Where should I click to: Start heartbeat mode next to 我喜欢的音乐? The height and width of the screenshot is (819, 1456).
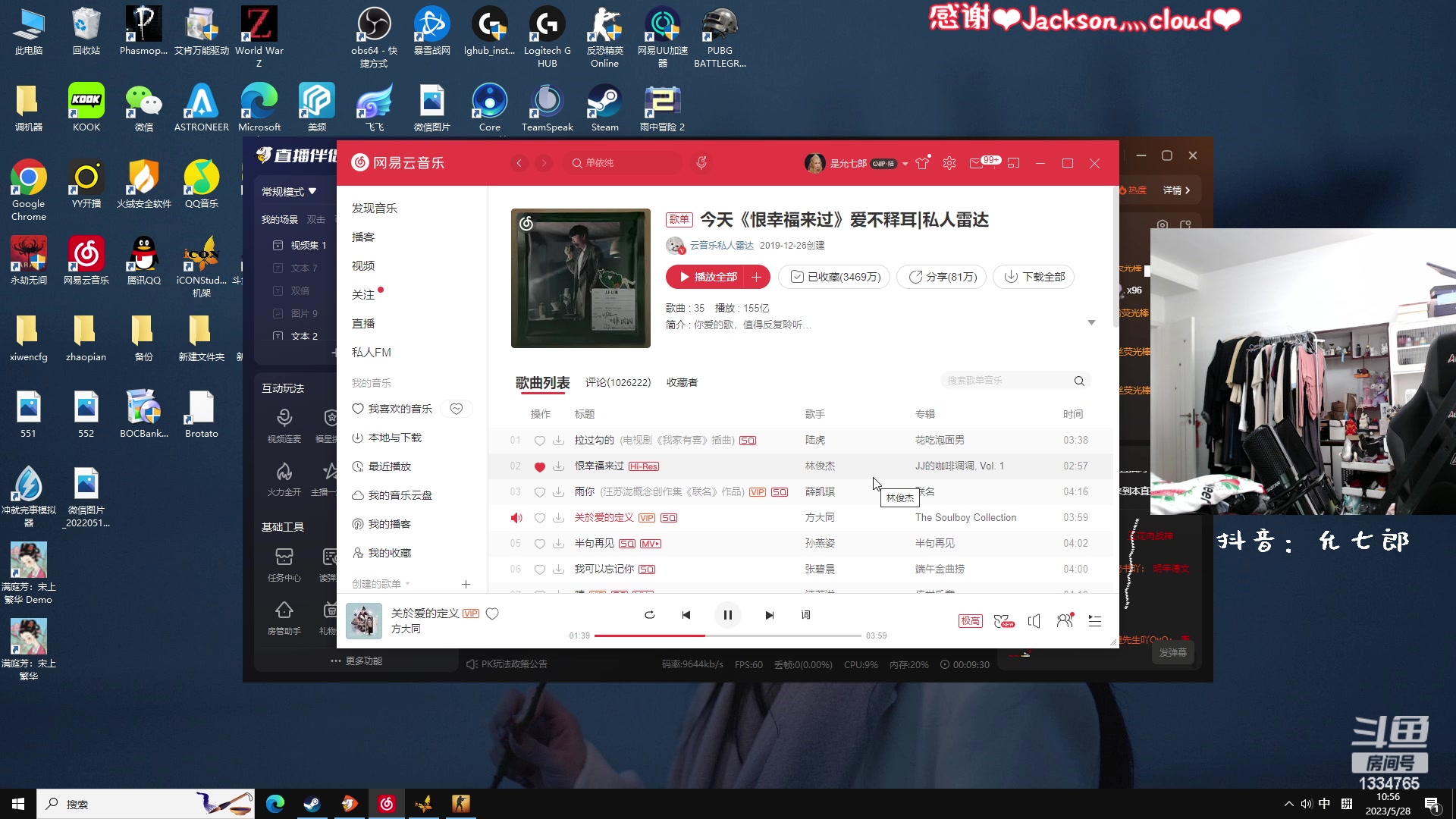pos(457,409)
